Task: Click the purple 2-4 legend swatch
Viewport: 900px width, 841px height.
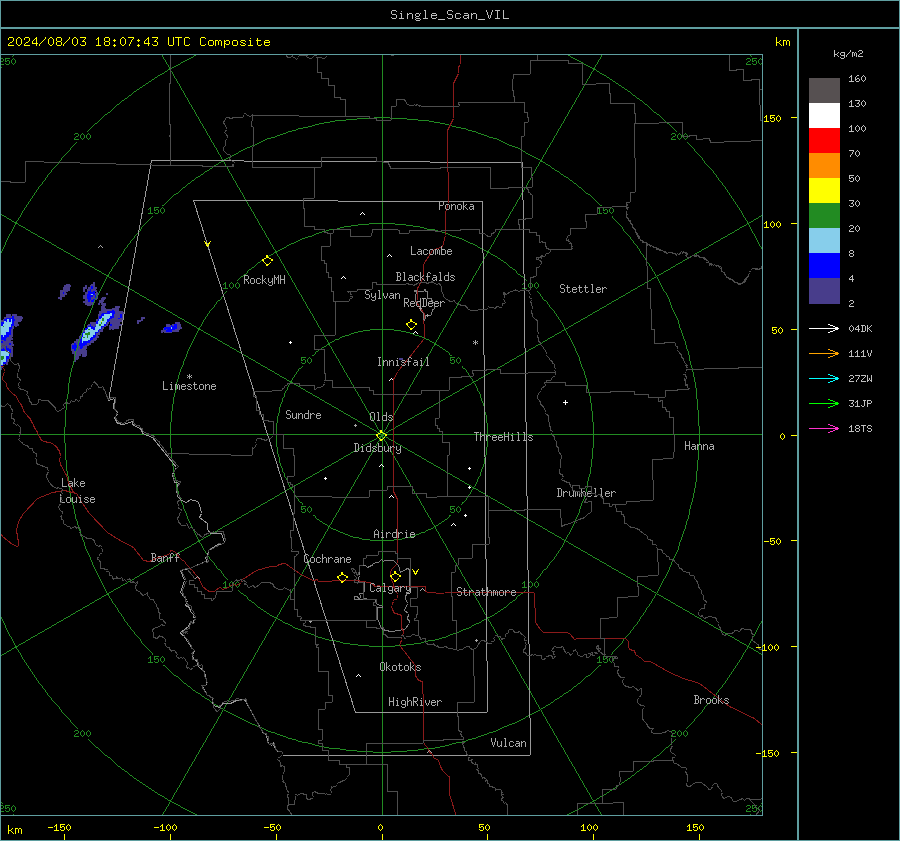Action: [x=824, y=291]
